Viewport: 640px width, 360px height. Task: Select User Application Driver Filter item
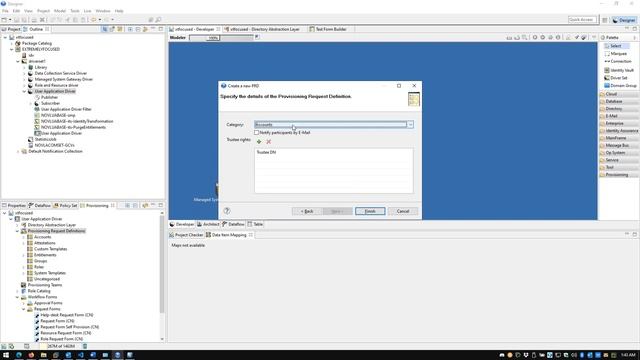[66, 109]
